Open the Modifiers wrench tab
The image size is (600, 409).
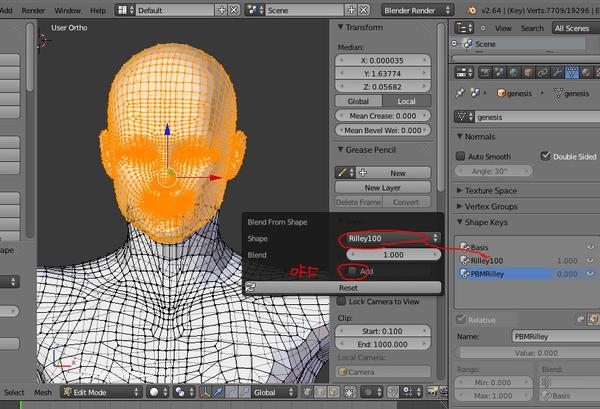(557, 72)
